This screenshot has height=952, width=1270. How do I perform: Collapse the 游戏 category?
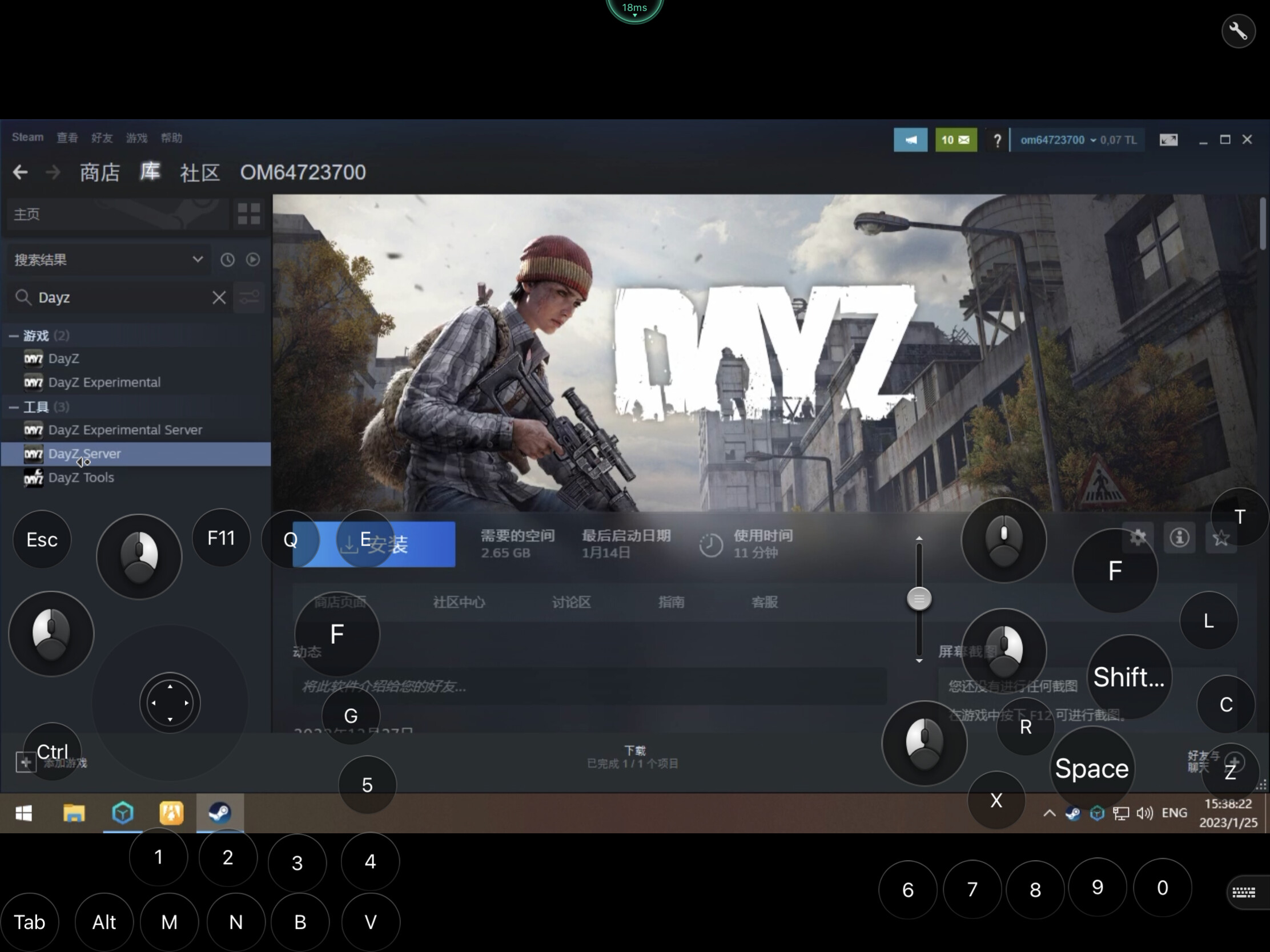pyautogui.click(x=13, y=336)
